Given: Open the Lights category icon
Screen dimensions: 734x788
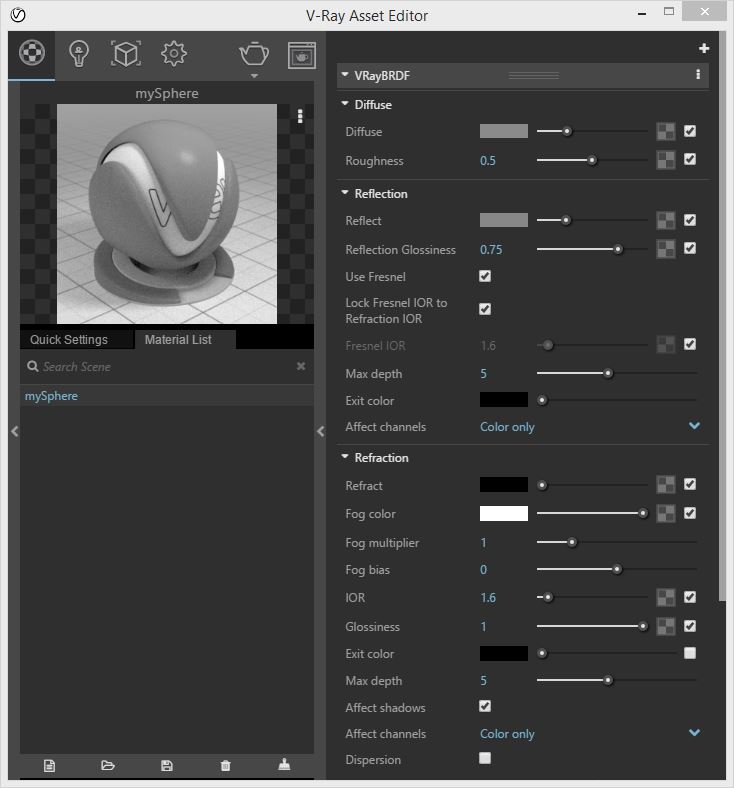Looking at the screenshot, I should pos(79,54).
